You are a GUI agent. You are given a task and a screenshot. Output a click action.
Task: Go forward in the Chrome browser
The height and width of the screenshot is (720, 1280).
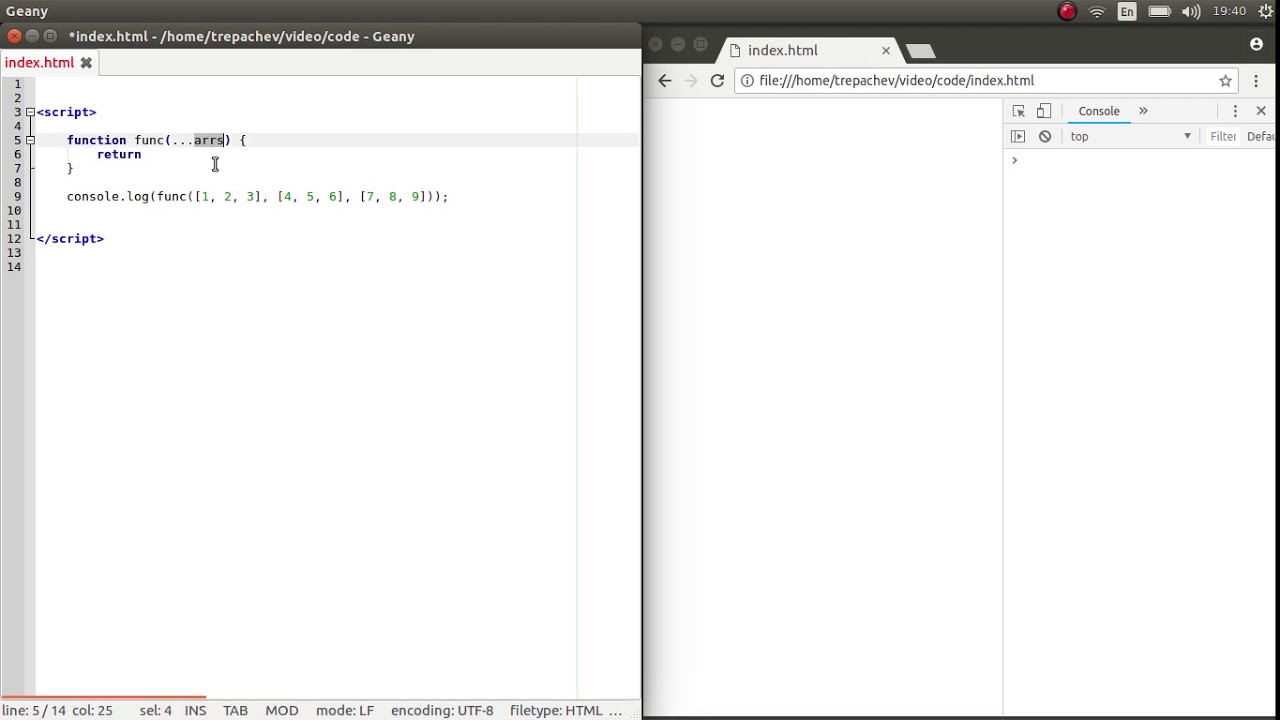pyautogui.click(x=691, y=81)
